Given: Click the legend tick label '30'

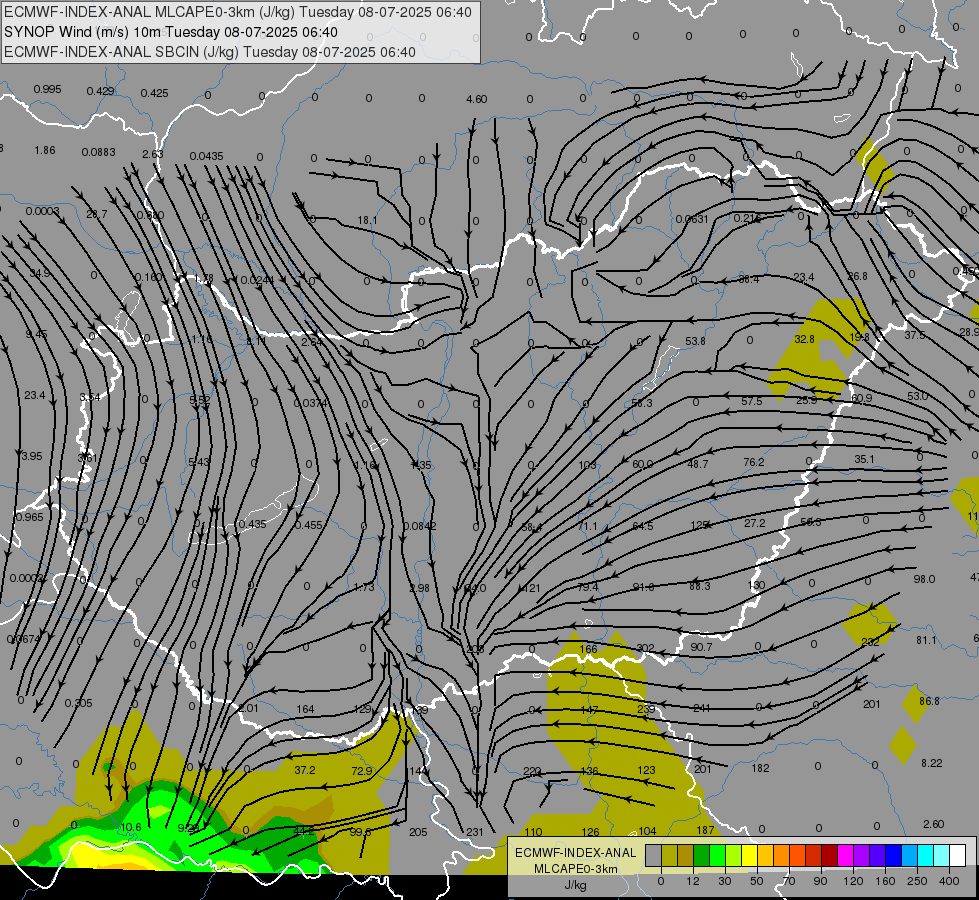Looking at the screenshot, I should 724,881.
